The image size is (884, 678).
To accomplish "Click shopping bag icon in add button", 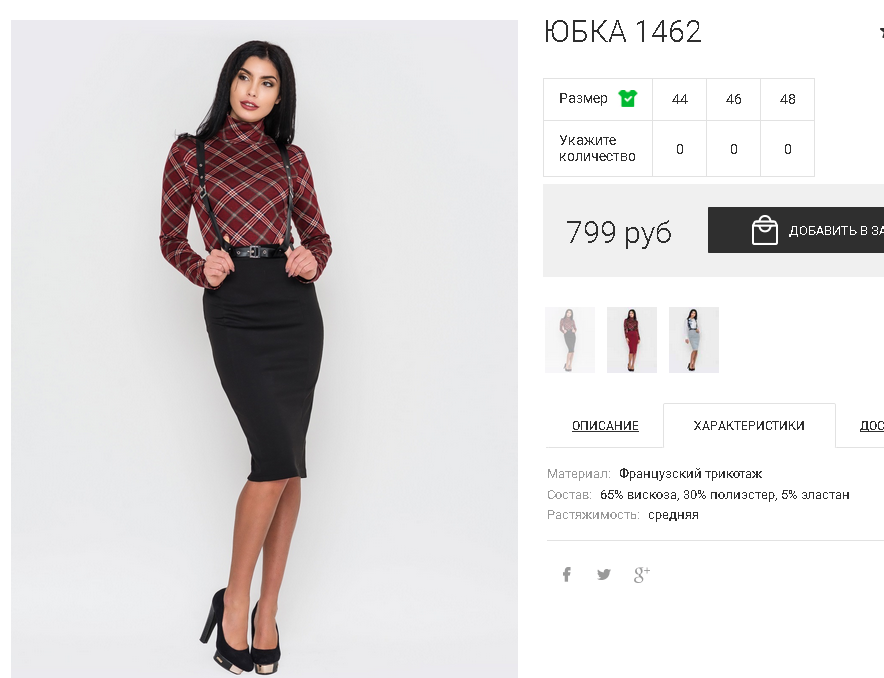I will coord(764,230).
